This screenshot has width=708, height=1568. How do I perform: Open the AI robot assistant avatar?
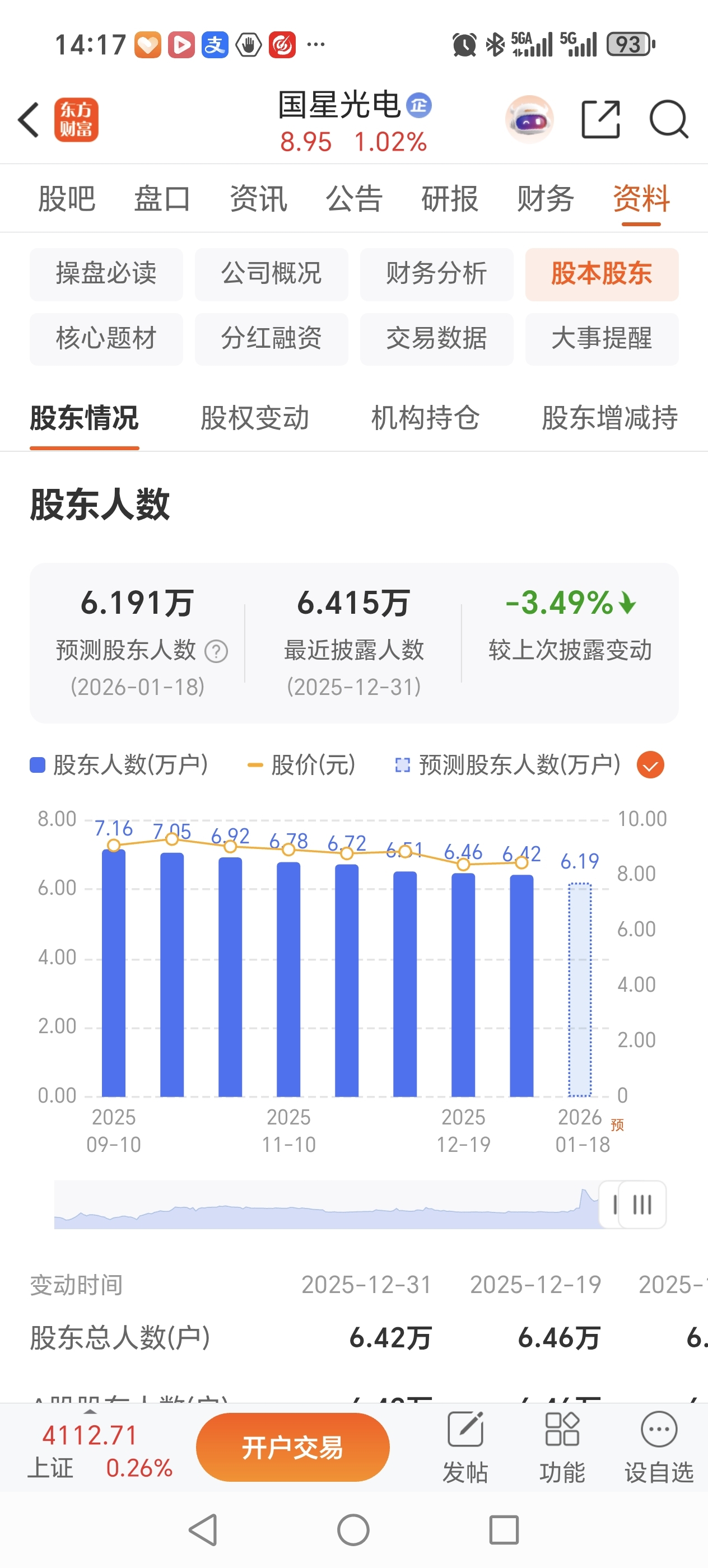530,119
